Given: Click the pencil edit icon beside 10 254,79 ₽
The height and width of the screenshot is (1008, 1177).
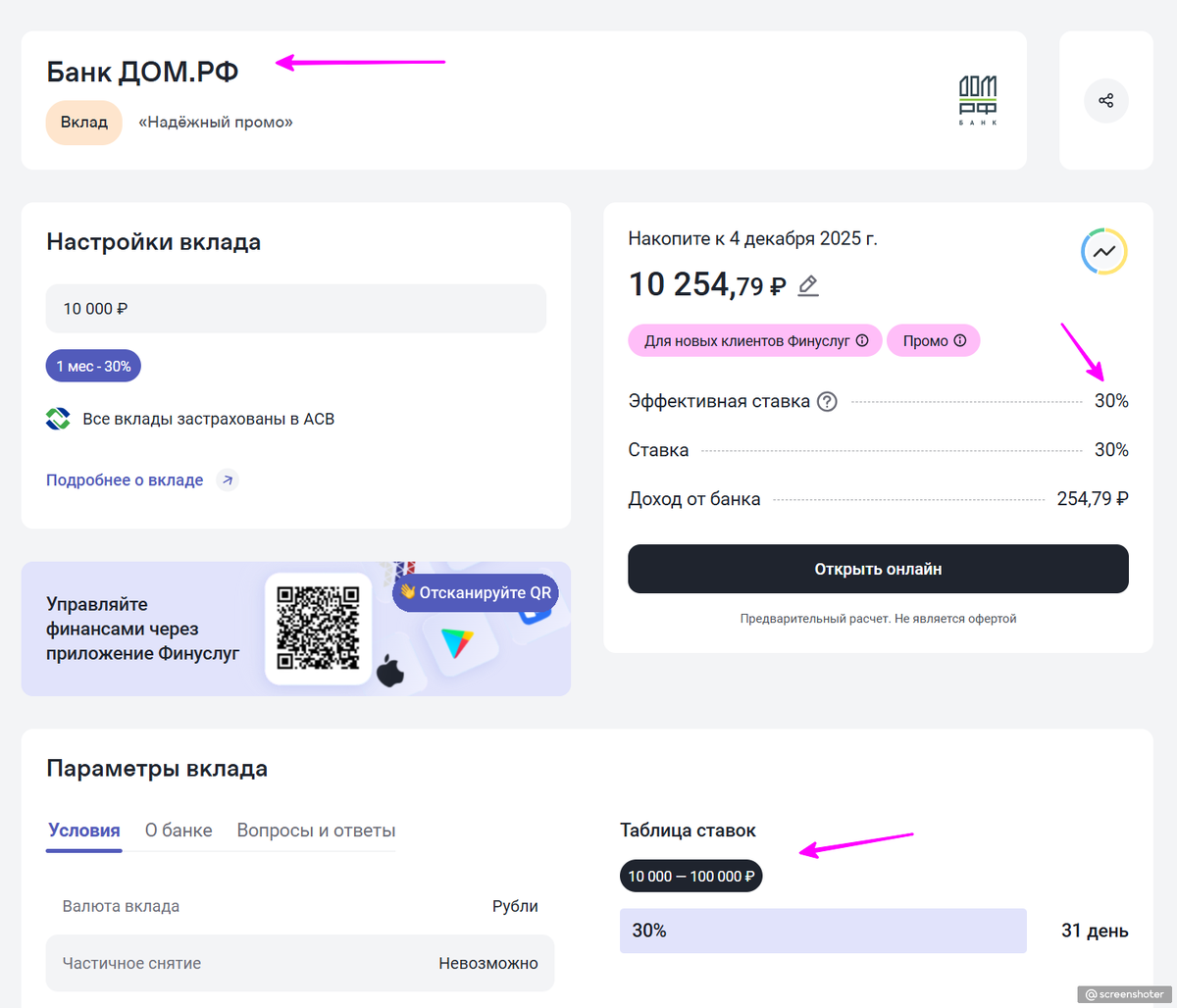Looking at the screenshot, I should pyautogui.click(x=808, y=285).
